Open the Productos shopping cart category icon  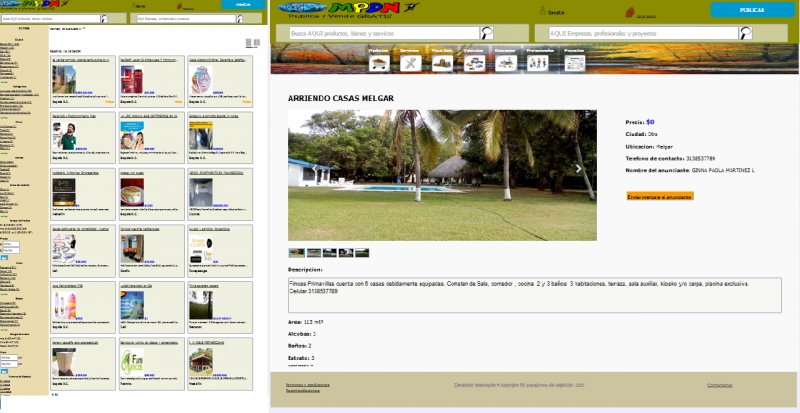(379, 63)
